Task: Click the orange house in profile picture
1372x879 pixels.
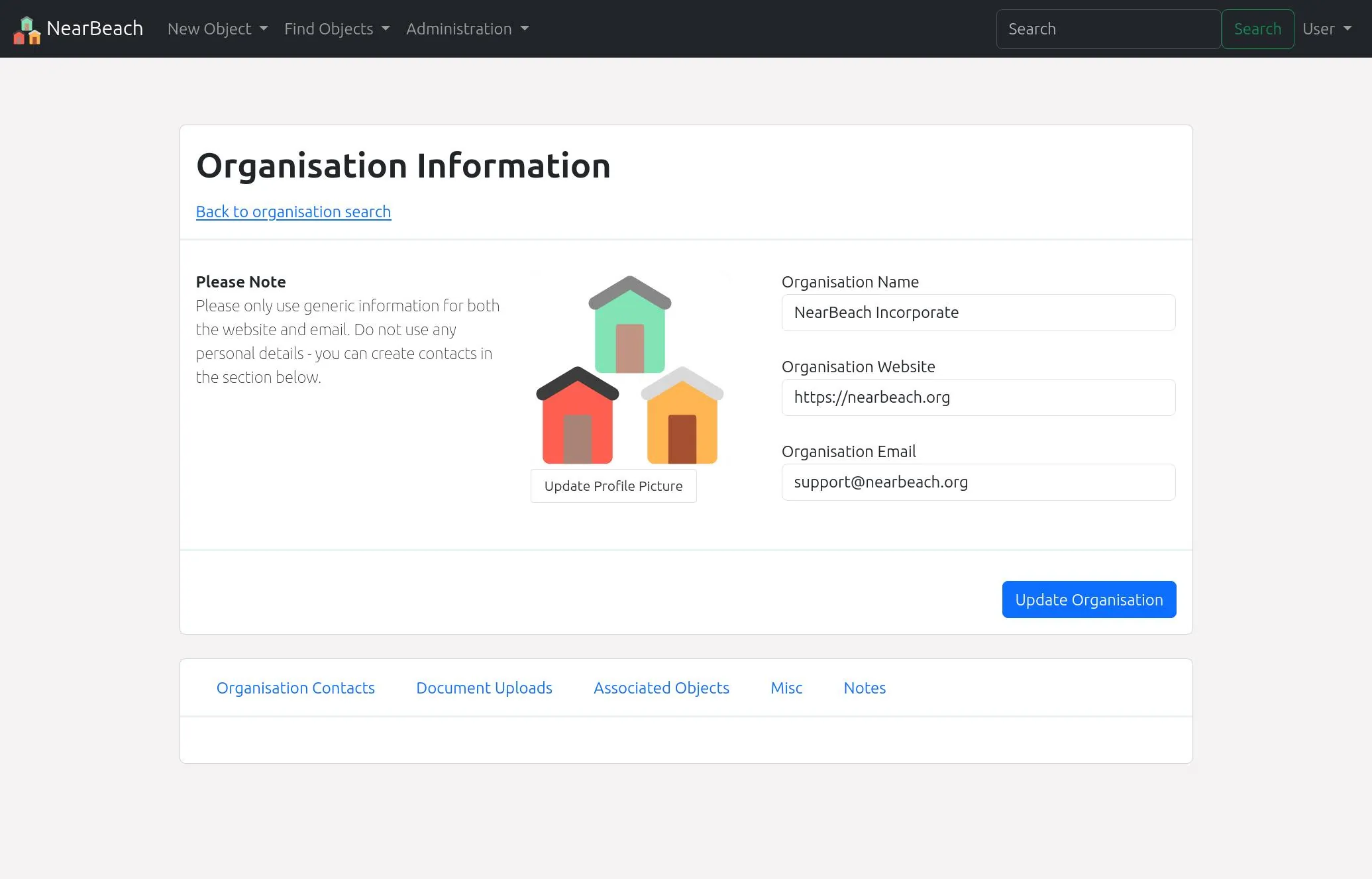Action: point(682,419)
